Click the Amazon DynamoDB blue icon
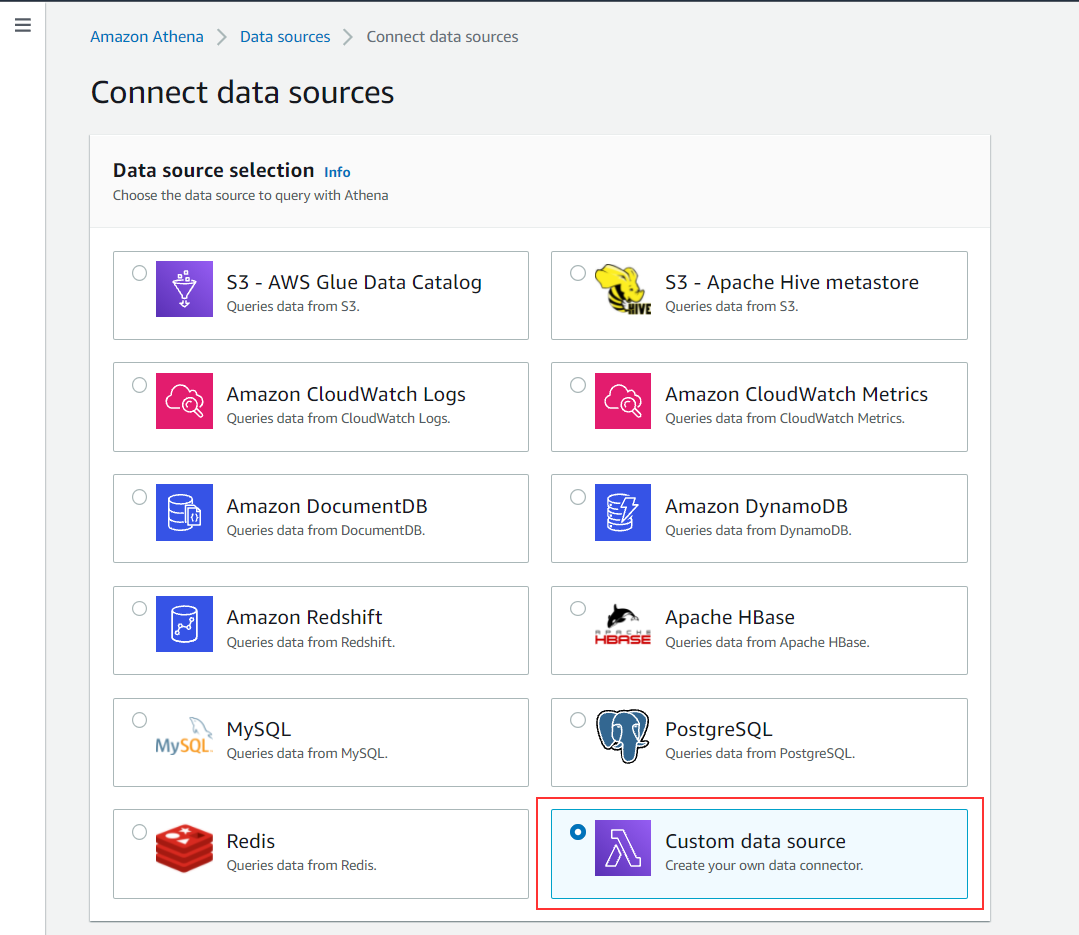 [623, 513]
